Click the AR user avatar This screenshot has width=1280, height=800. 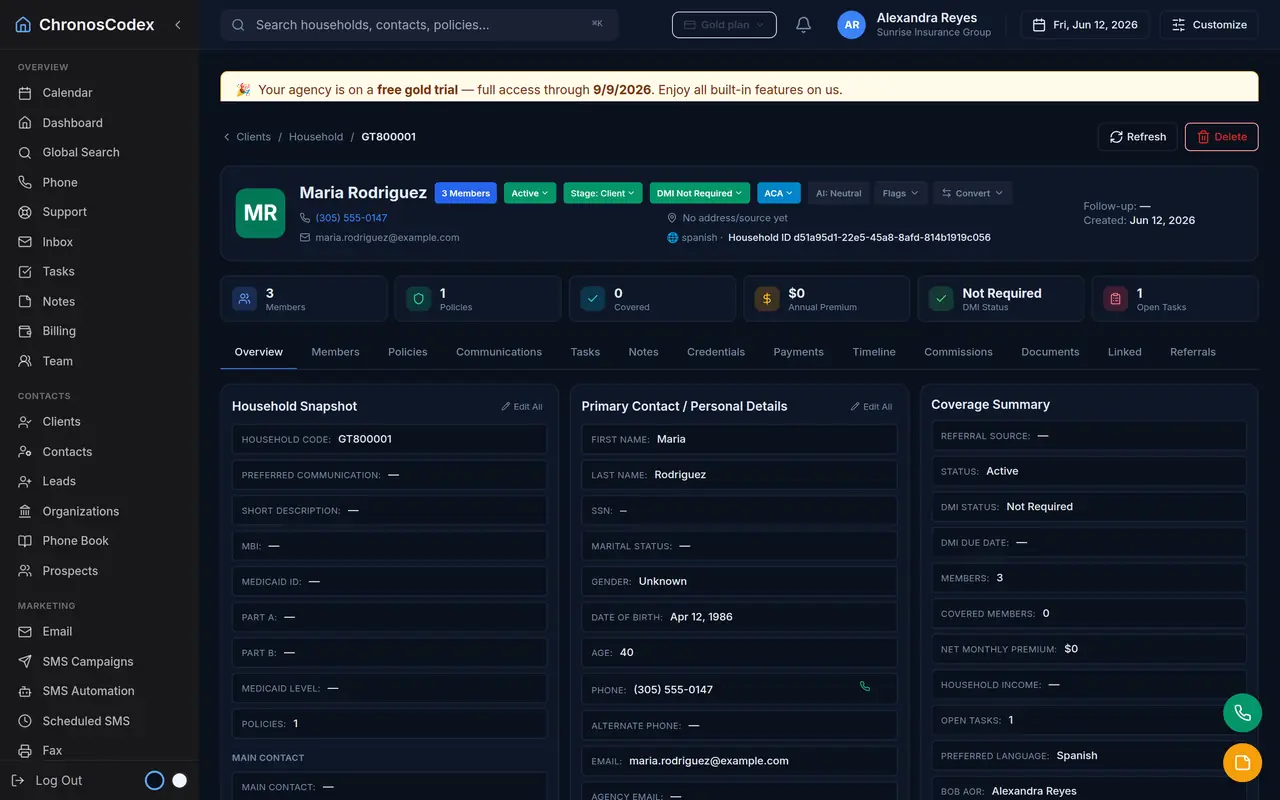point(851,25)
